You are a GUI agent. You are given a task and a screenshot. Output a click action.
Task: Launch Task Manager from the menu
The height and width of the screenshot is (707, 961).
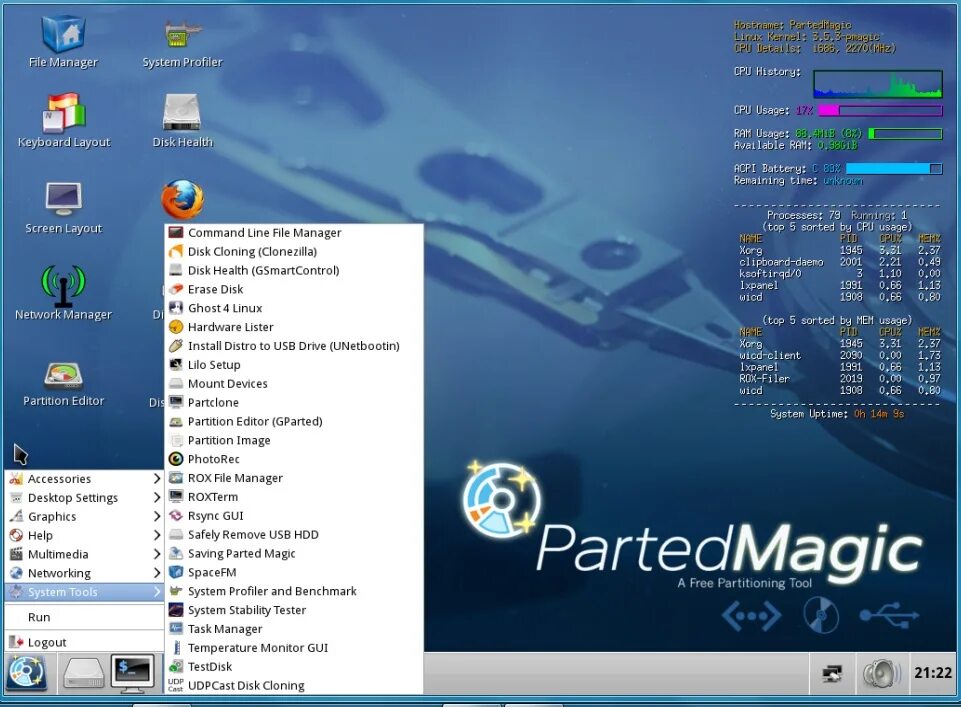(x=294, y=629)
